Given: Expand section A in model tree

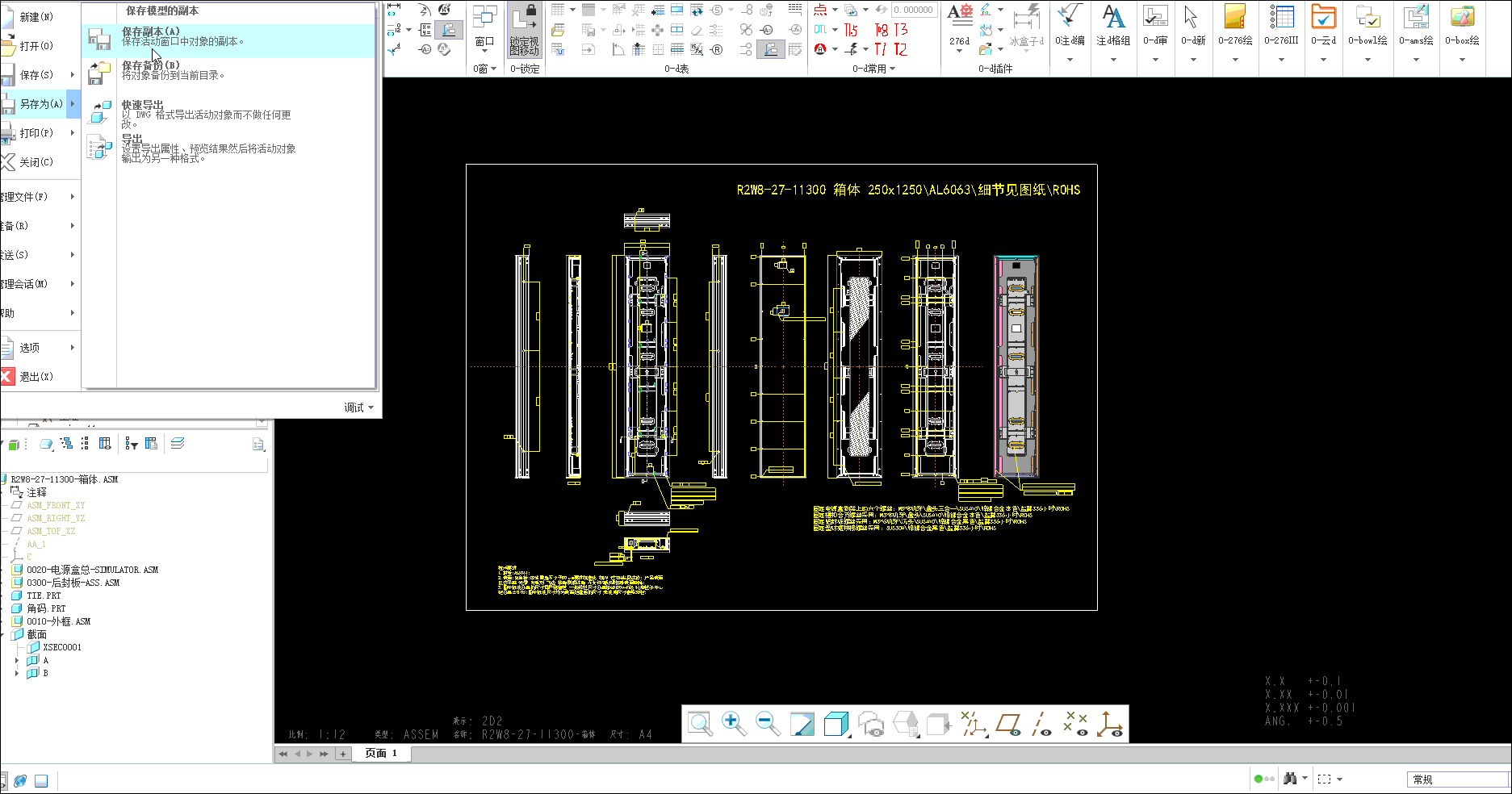Looking at the screenshot, I should pyautogui.click(x=17, y=660).
